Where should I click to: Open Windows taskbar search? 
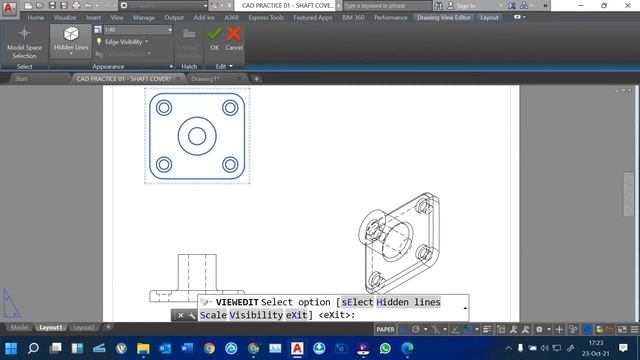[33, 349]
